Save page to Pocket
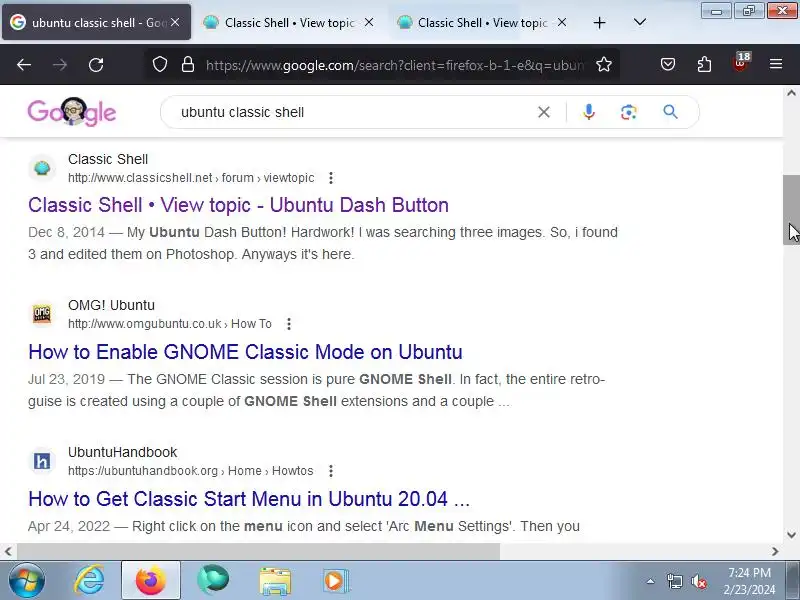Viewport: 800px width, 600px height. coord(668,65)
